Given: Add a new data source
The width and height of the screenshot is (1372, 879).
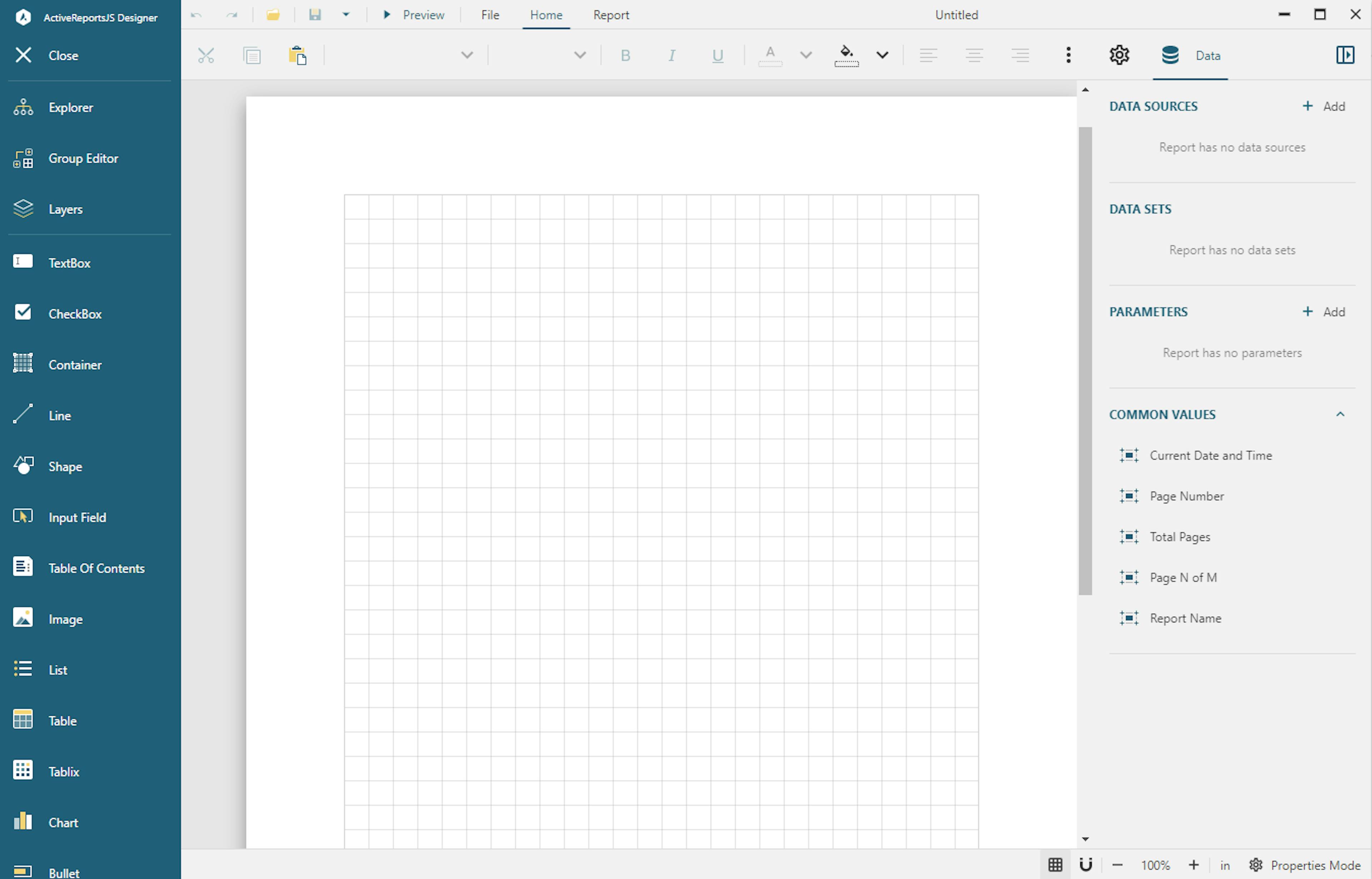Looking at the screenshot, I should pos(1323,106).
